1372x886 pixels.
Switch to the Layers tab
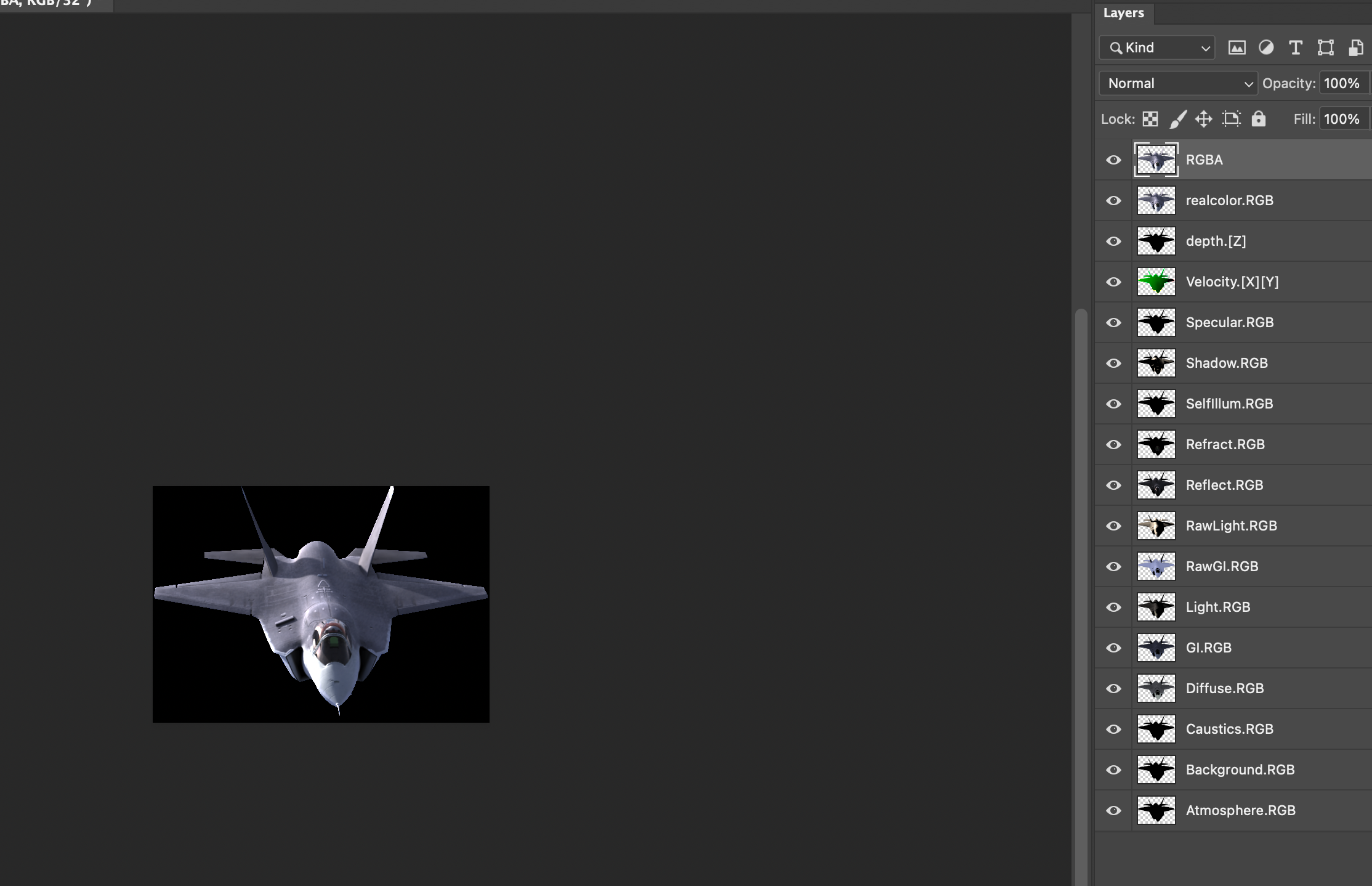coord(1124,12)
